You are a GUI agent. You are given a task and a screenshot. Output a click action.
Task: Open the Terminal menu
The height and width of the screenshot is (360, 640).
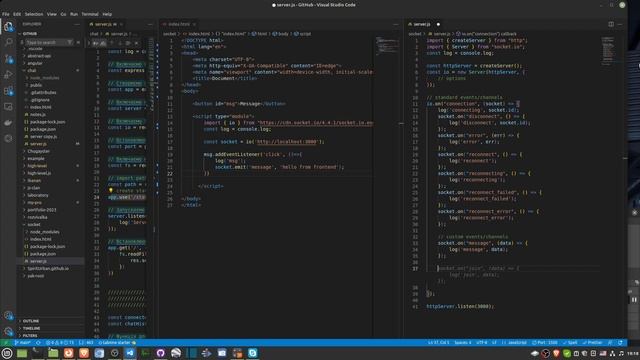(x=90, y=14)
